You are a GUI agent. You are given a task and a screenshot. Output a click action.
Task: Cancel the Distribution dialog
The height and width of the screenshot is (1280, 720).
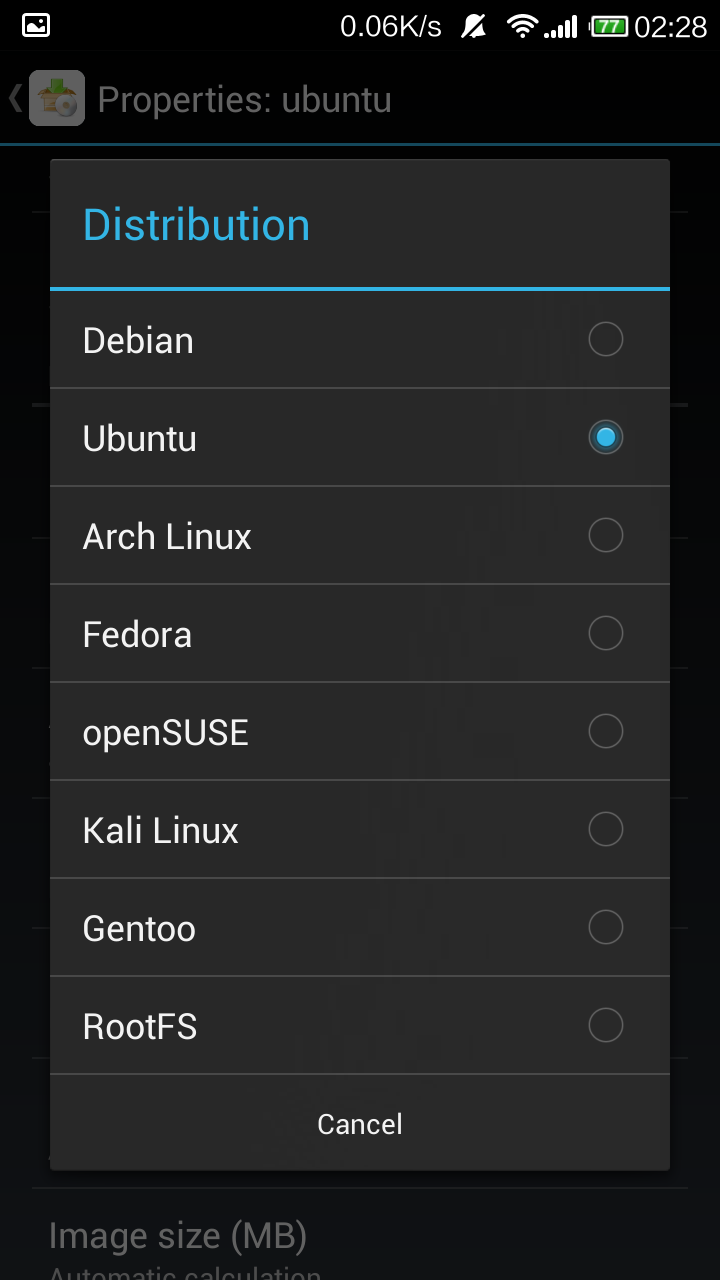[360, 1123]
